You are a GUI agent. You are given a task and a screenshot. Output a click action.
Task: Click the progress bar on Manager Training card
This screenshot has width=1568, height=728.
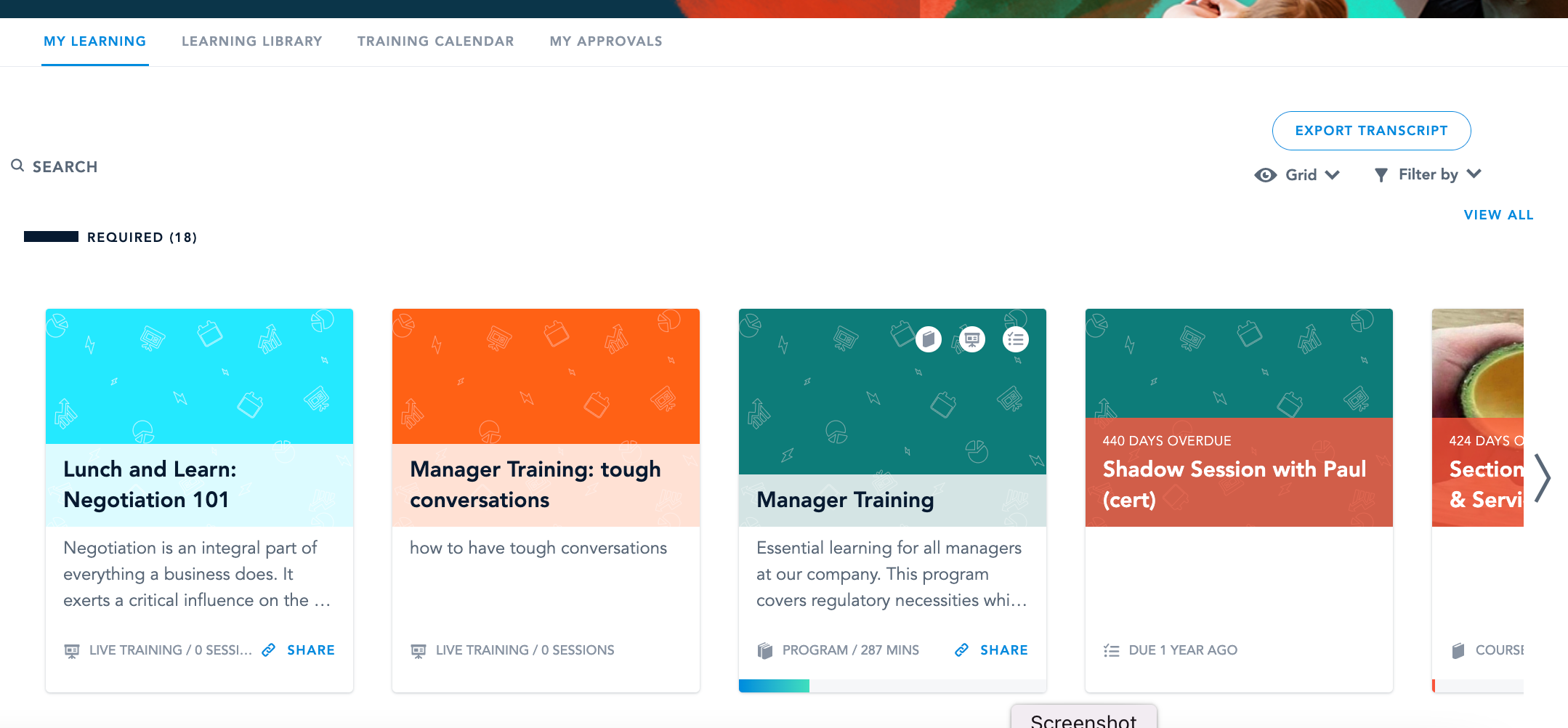click(x=773, y=684)
